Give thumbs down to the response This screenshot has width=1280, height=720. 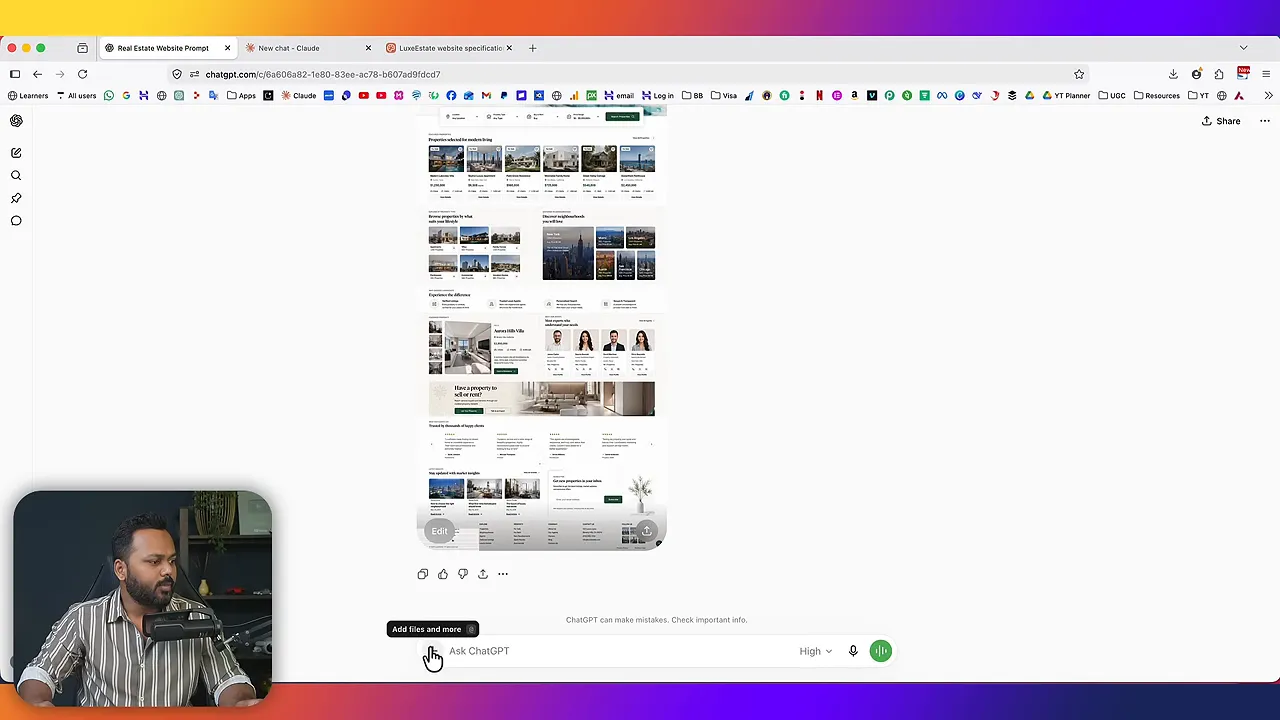(x=463, y=574)
